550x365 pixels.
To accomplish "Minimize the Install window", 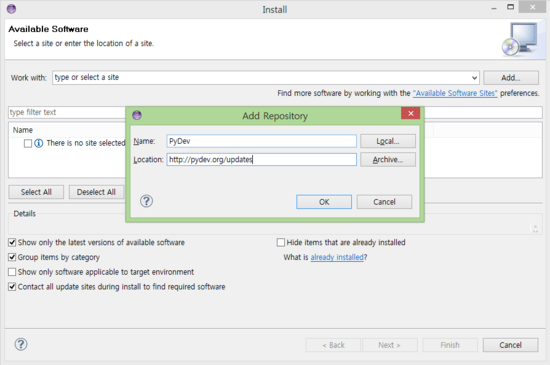I will (494, 8).
